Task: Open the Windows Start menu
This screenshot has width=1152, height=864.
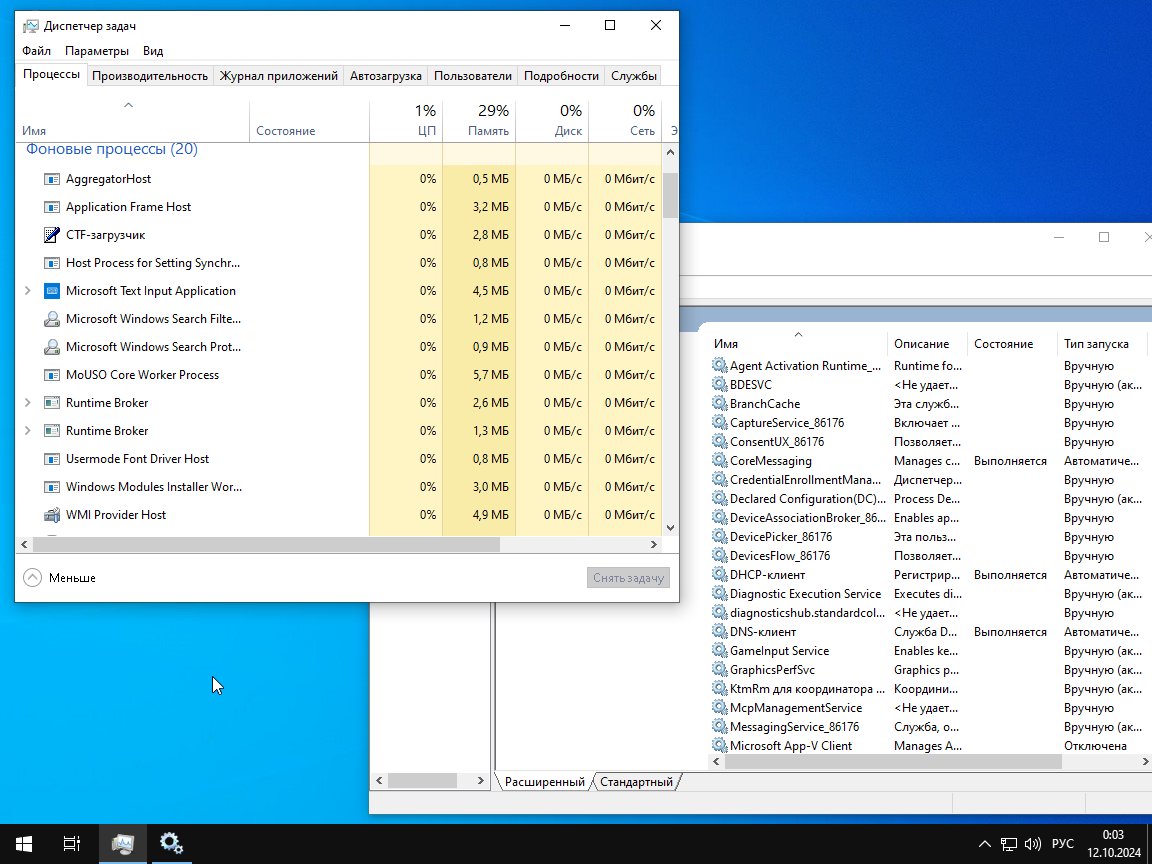Action: click(x=24, y=843)
